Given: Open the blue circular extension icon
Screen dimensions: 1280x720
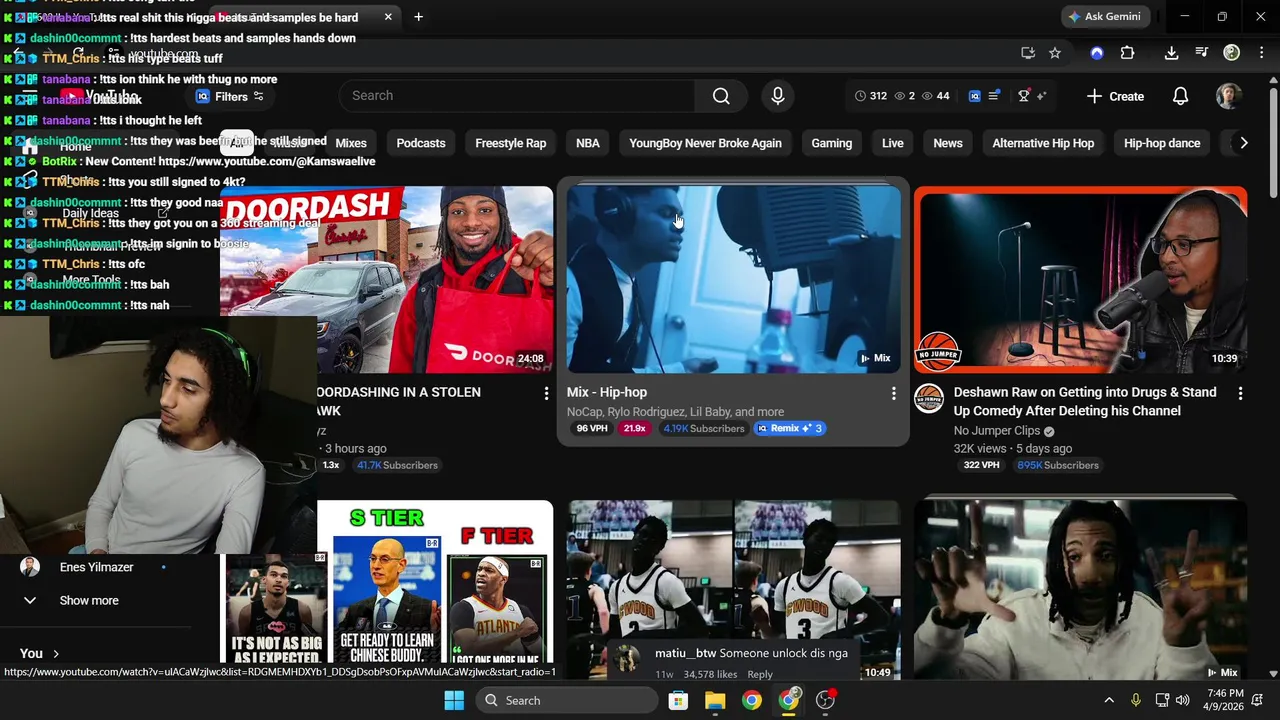Looking at the screenshot, I should [1097, 53].
